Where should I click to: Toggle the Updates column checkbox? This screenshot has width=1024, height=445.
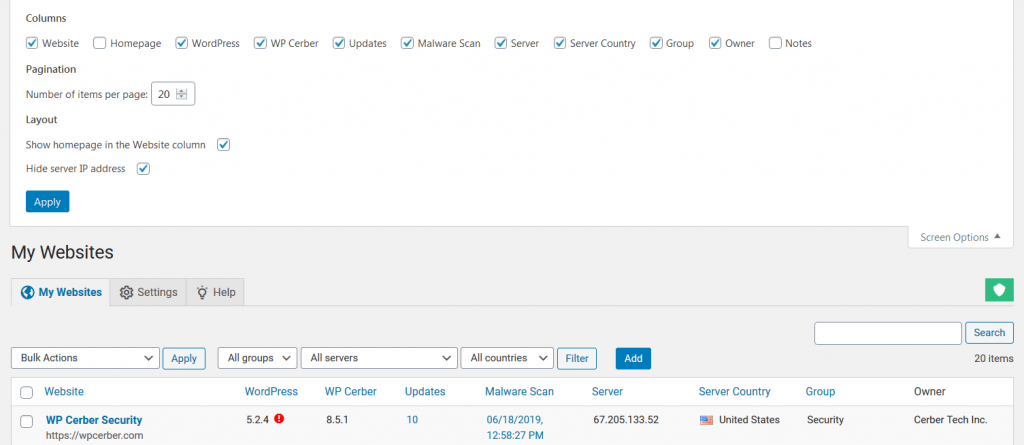[338, 43]
